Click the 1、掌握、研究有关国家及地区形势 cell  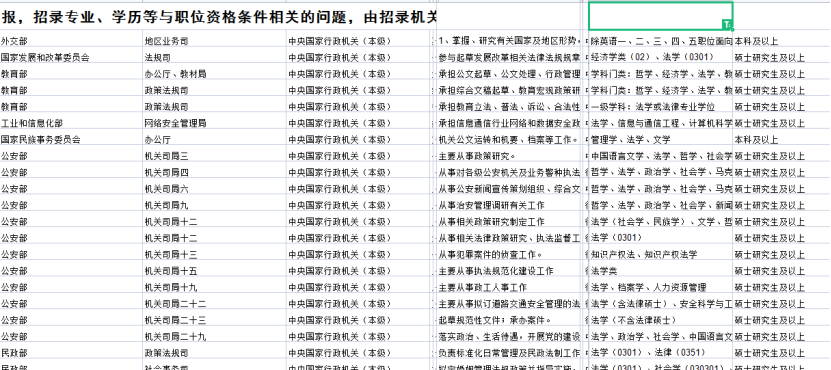pyautogui.click(x=510, y=41)
